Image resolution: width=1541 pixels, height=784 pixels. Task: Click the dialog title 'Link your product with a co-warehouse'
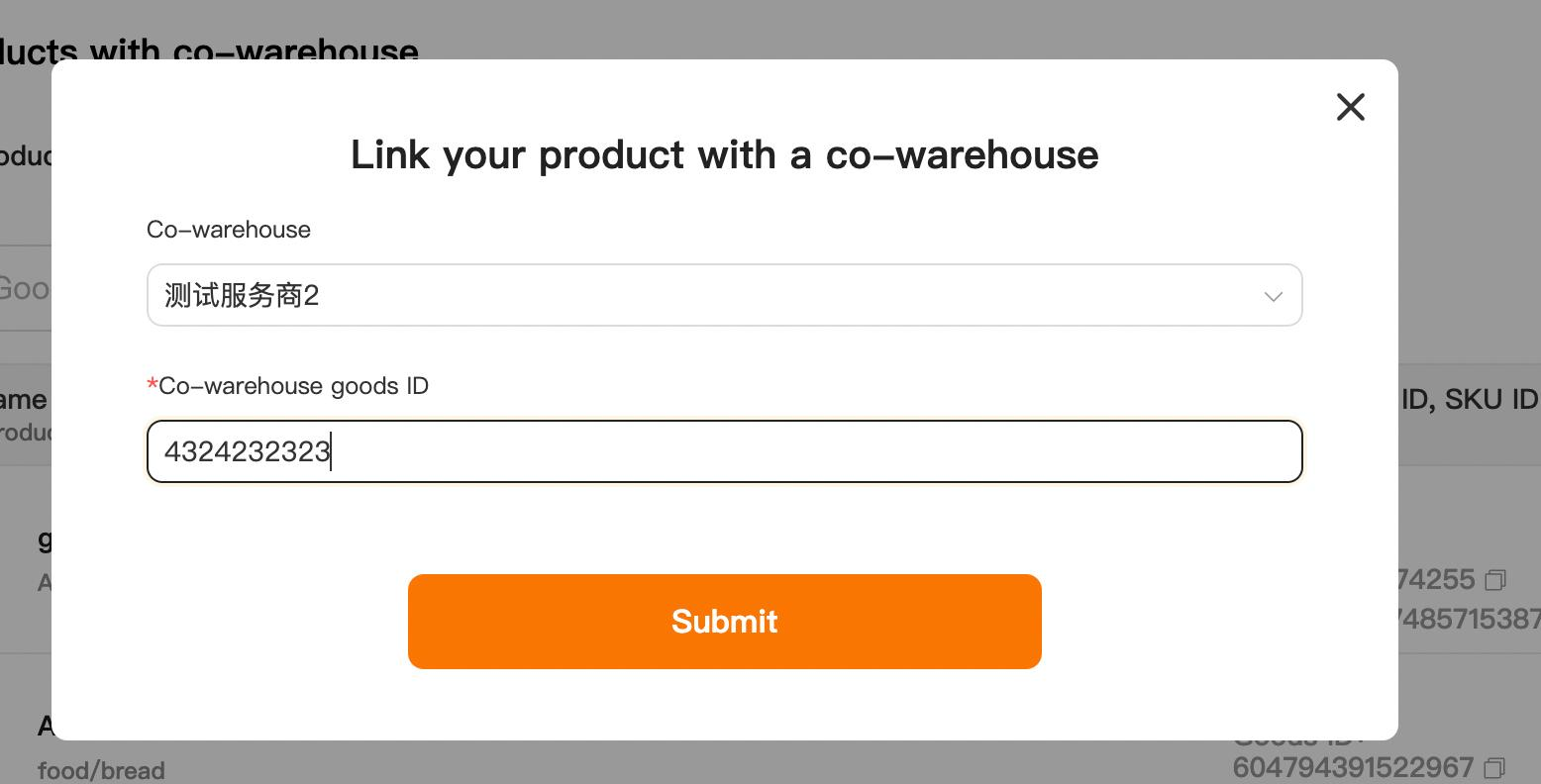(724, 155)
